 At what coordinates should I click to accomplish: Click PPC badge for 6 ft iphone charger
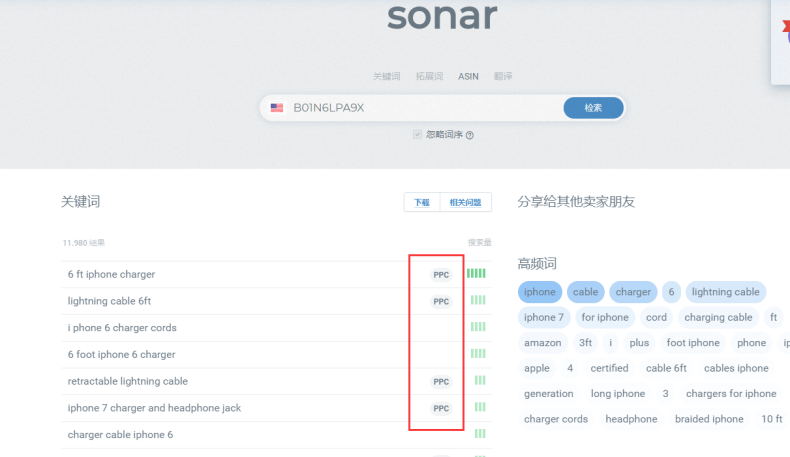point(441,274)
